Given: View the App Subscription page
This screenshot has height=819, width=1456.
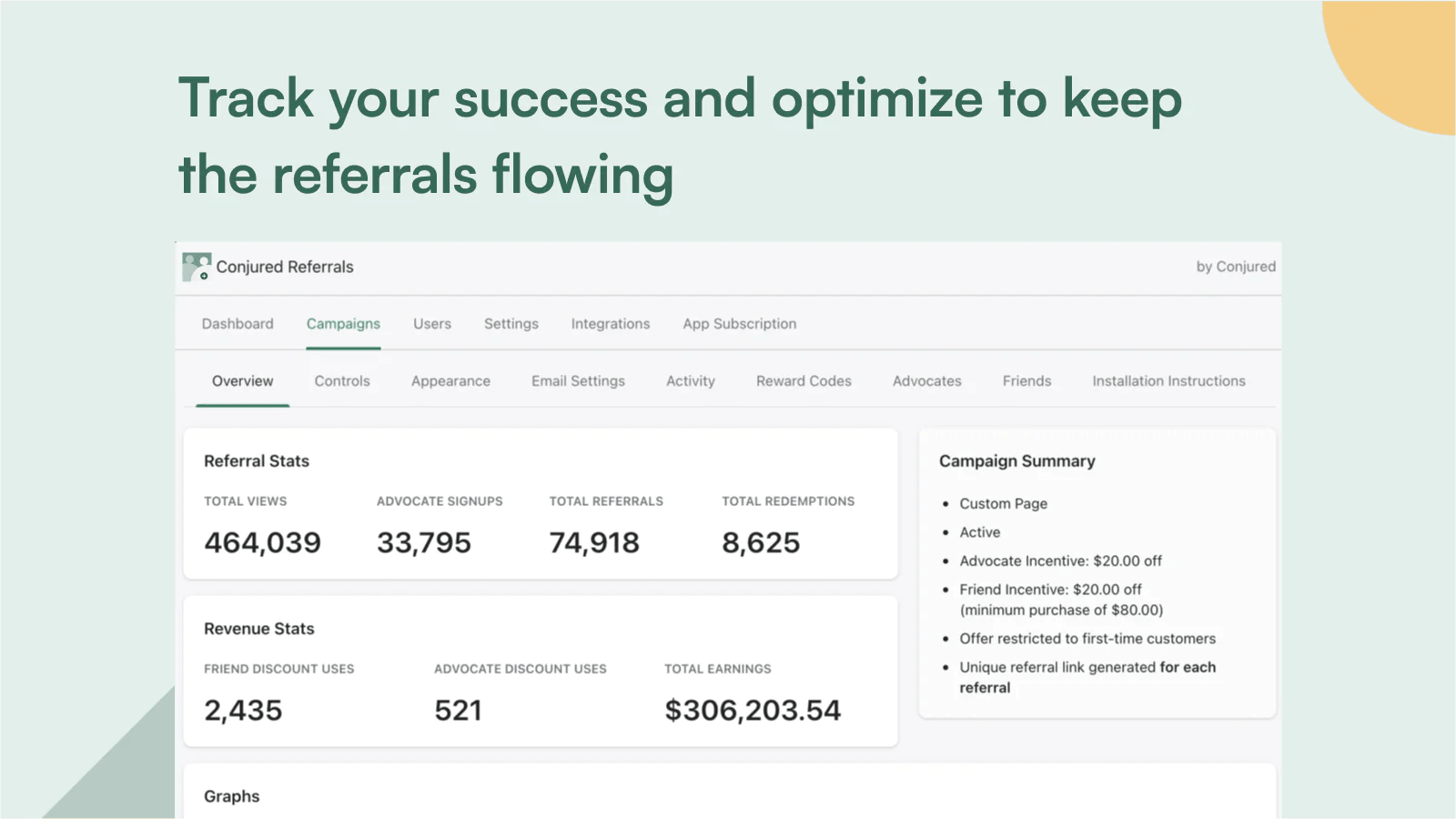Looking at the screenshot, I should 739,323.
